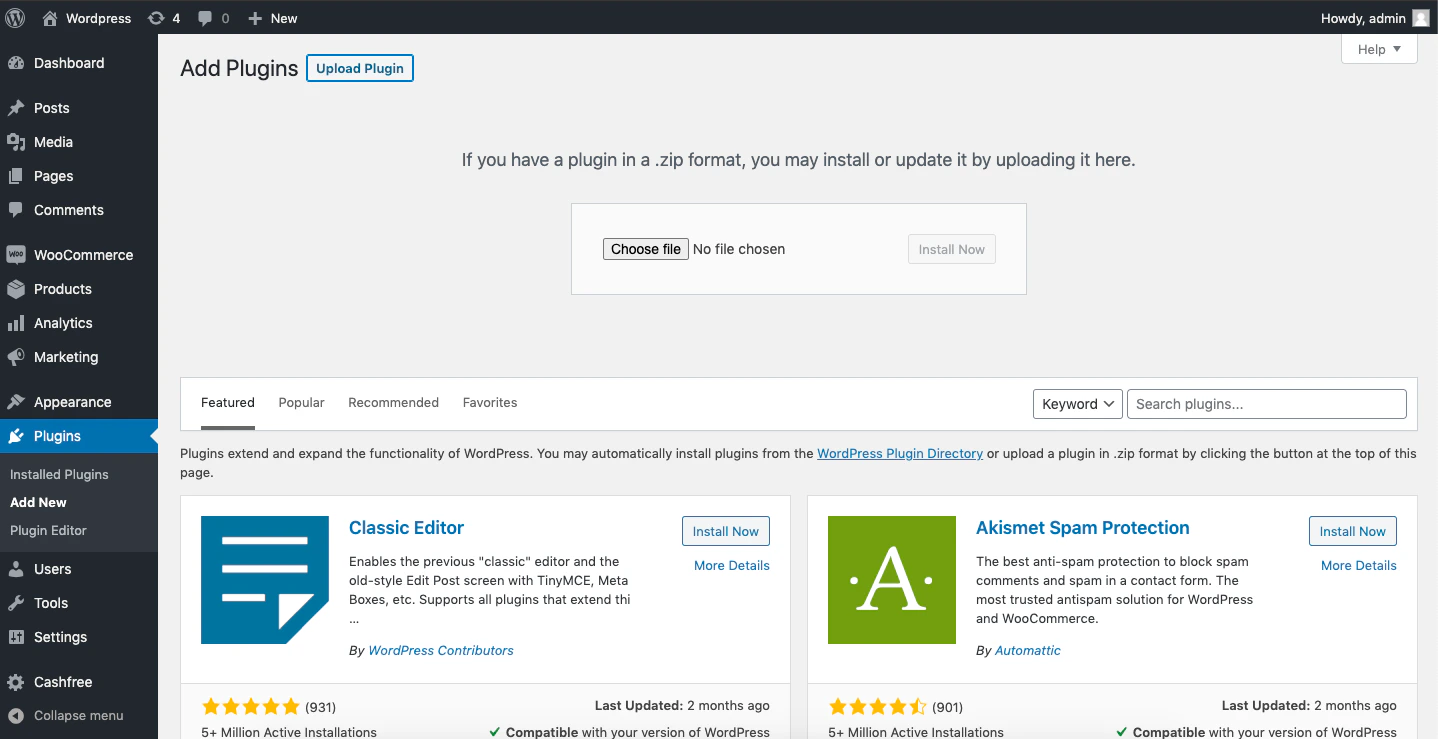Click the Upload Plugin button
The image size is (1438, 739).
[360, 68]
